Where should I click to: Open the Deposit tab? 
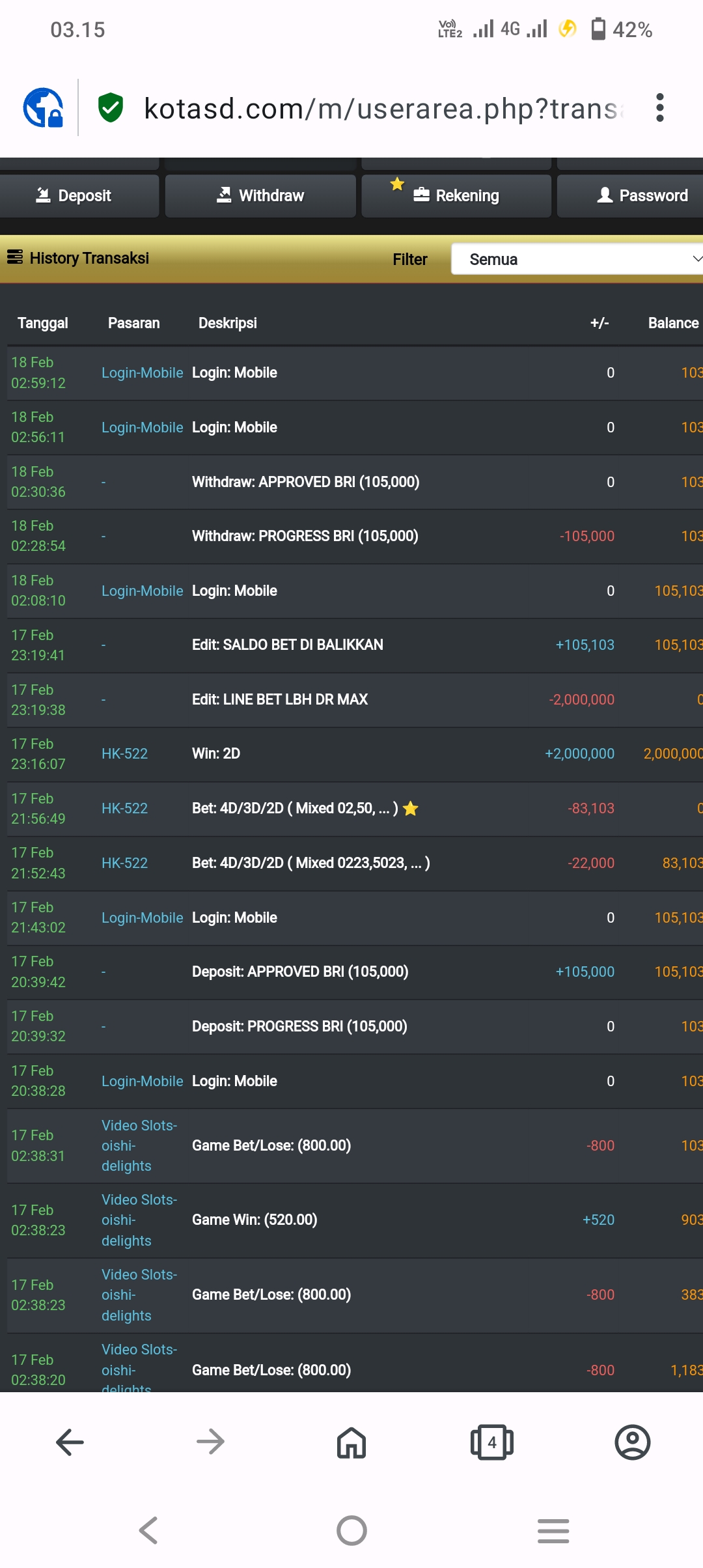74,195
